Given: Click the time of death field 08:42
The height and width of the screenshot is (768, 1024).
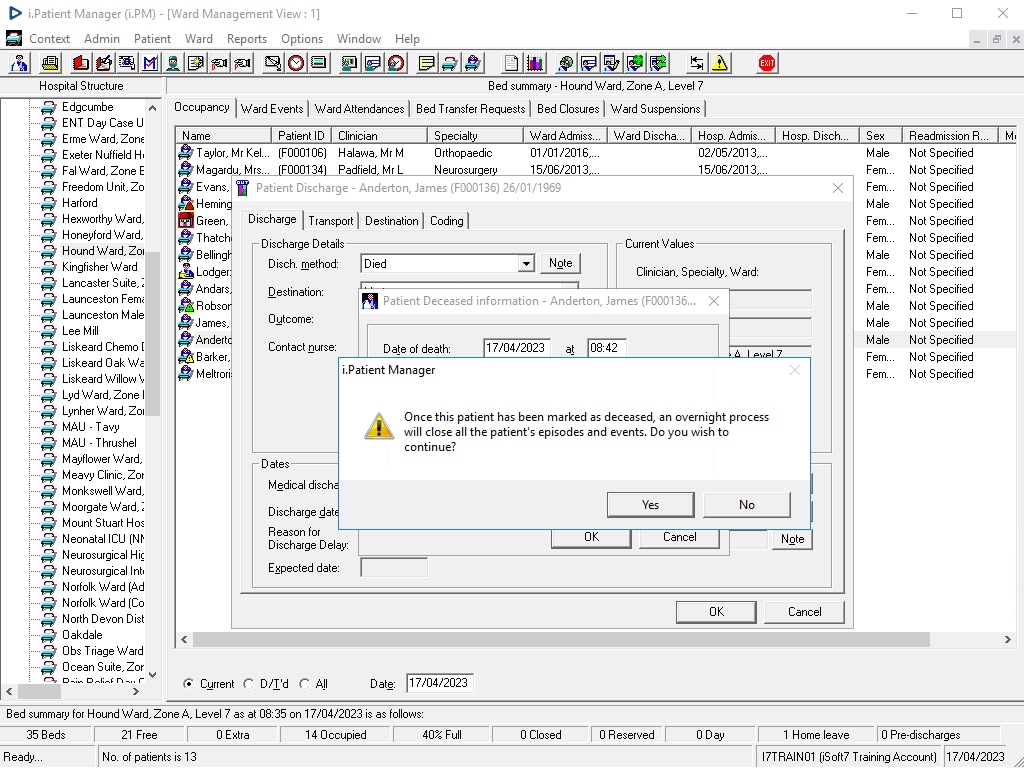Looking at the screenshot, I should pyautogui.click(x=607, y=348).
